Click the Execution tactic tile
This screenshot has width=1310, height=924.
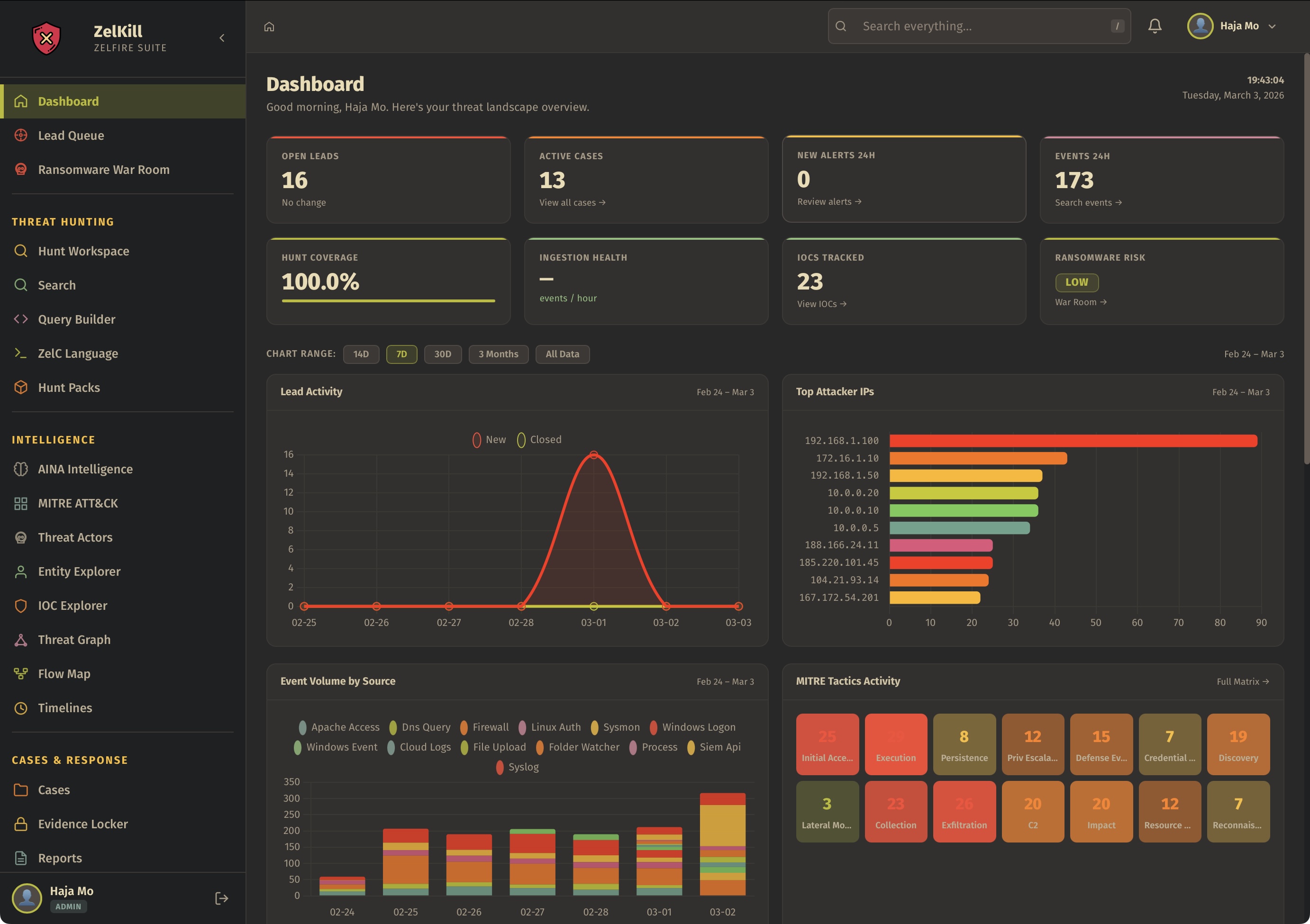click(895, 744)
